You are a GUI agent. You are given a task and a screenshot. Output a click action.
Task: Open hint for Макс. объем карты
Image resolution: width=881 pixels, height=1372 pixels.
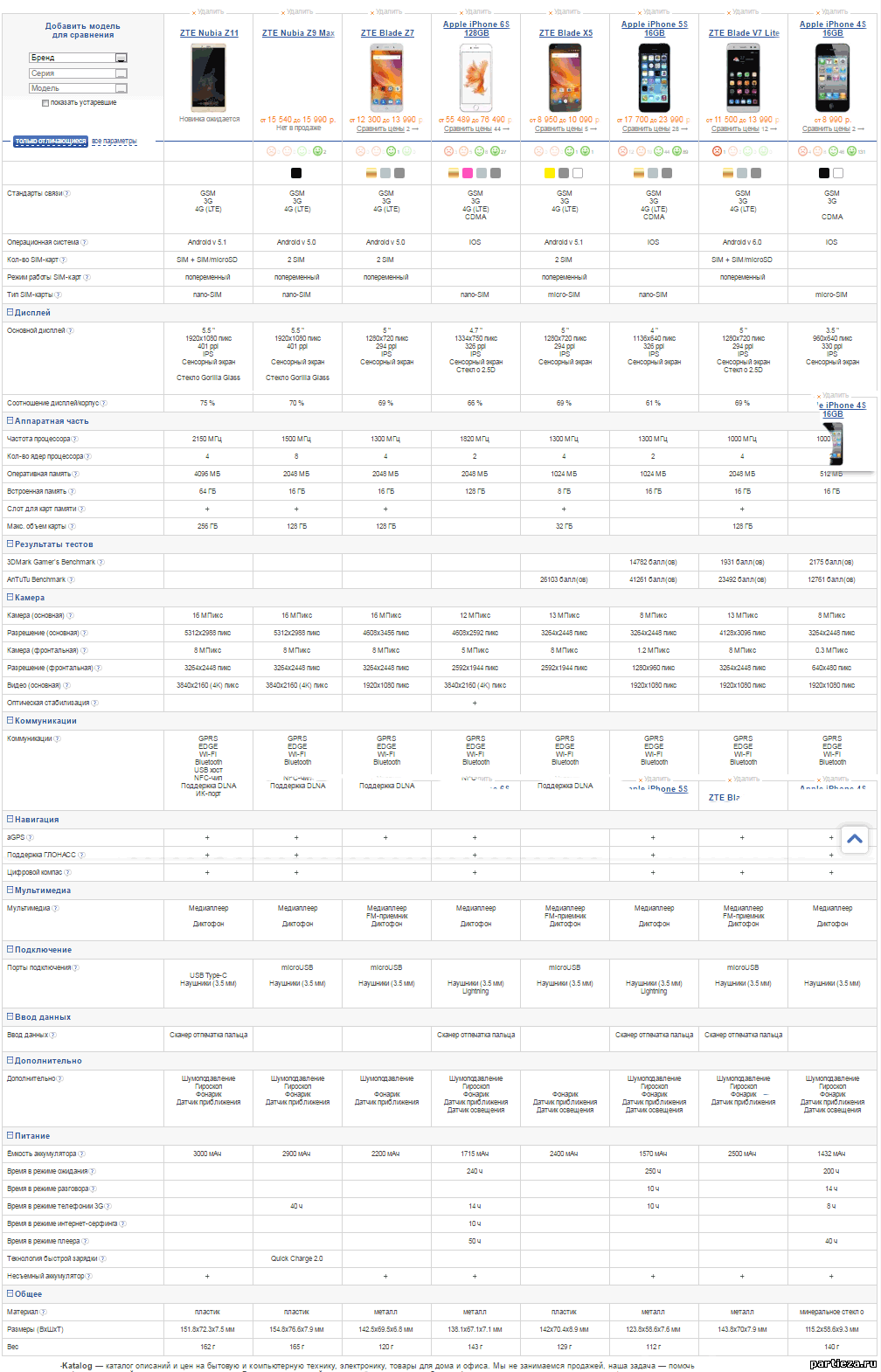[72, 527]
